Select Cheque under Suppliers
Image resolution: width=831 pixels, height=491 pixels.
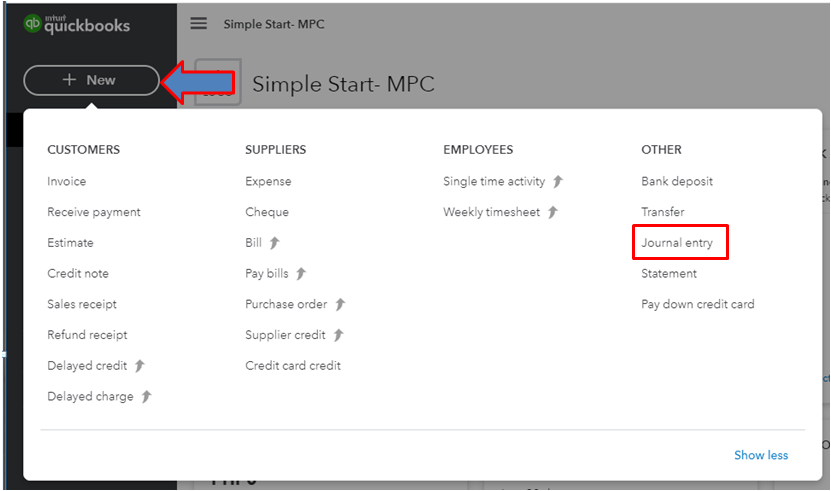267,212
